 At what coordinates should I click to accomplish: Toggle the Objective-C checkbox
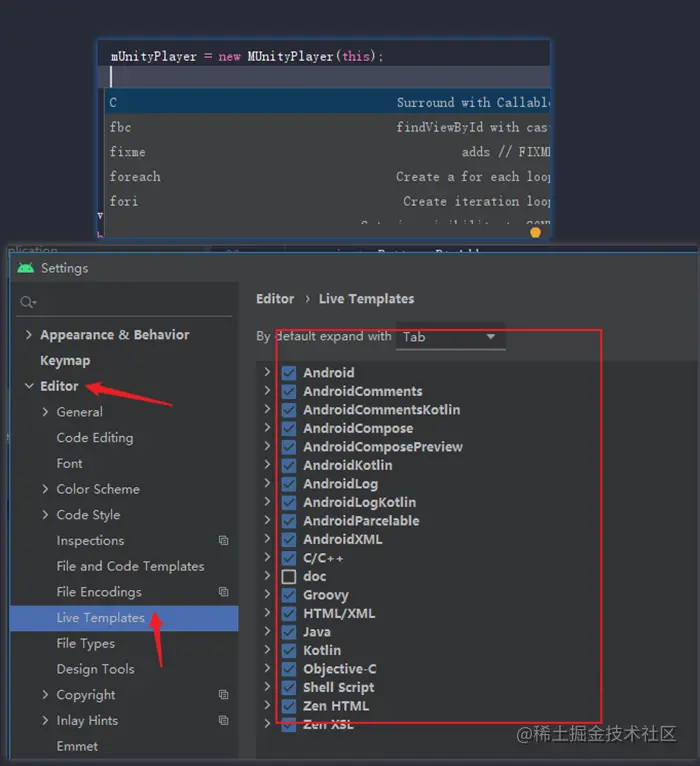[x=289, y=669]
